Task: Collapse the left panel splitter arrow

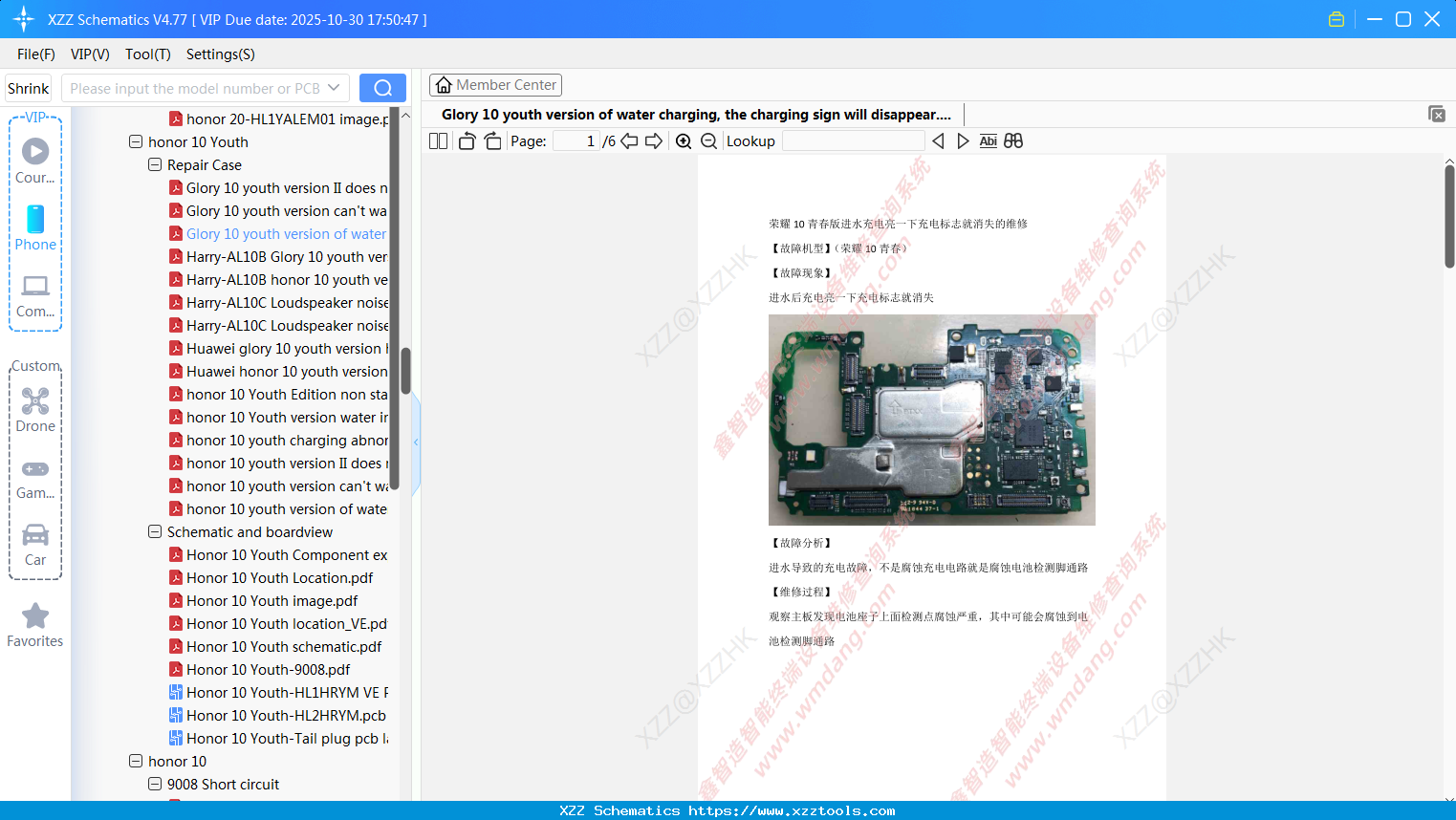Action: [x=416, y=442]
